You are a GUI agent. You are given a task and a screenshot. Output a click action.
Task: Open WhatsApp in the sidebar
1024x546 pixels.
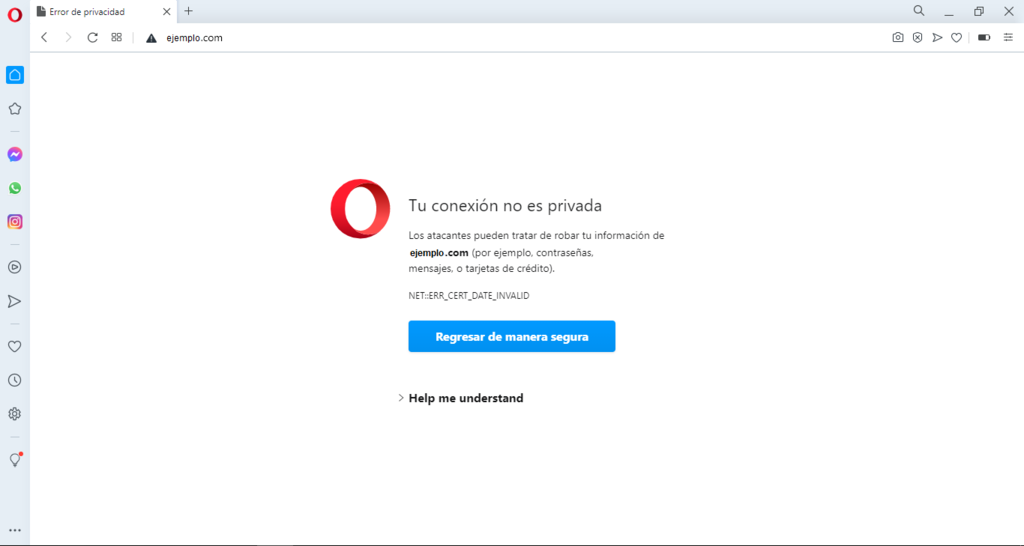tap(14, 188)
